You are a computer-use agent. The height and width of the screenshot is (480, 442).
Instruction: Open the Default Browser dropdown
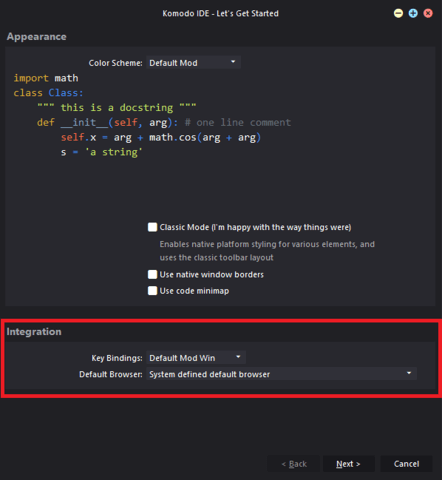pos(282,374)
